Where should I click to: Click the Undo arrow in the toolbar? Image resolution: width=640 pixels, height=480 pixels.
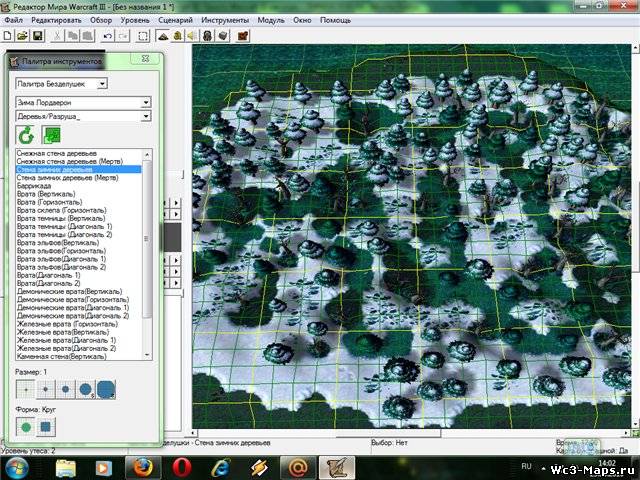106,35
